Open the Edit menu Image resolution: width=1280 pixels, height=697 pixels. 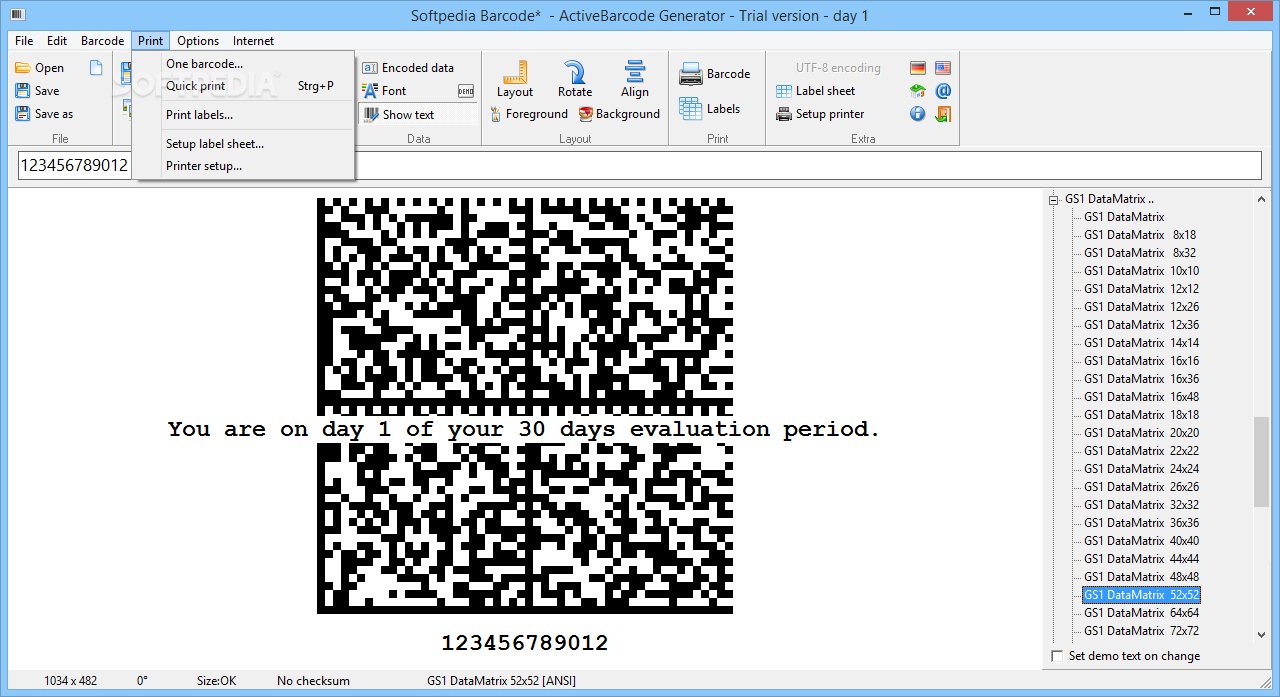57,41
